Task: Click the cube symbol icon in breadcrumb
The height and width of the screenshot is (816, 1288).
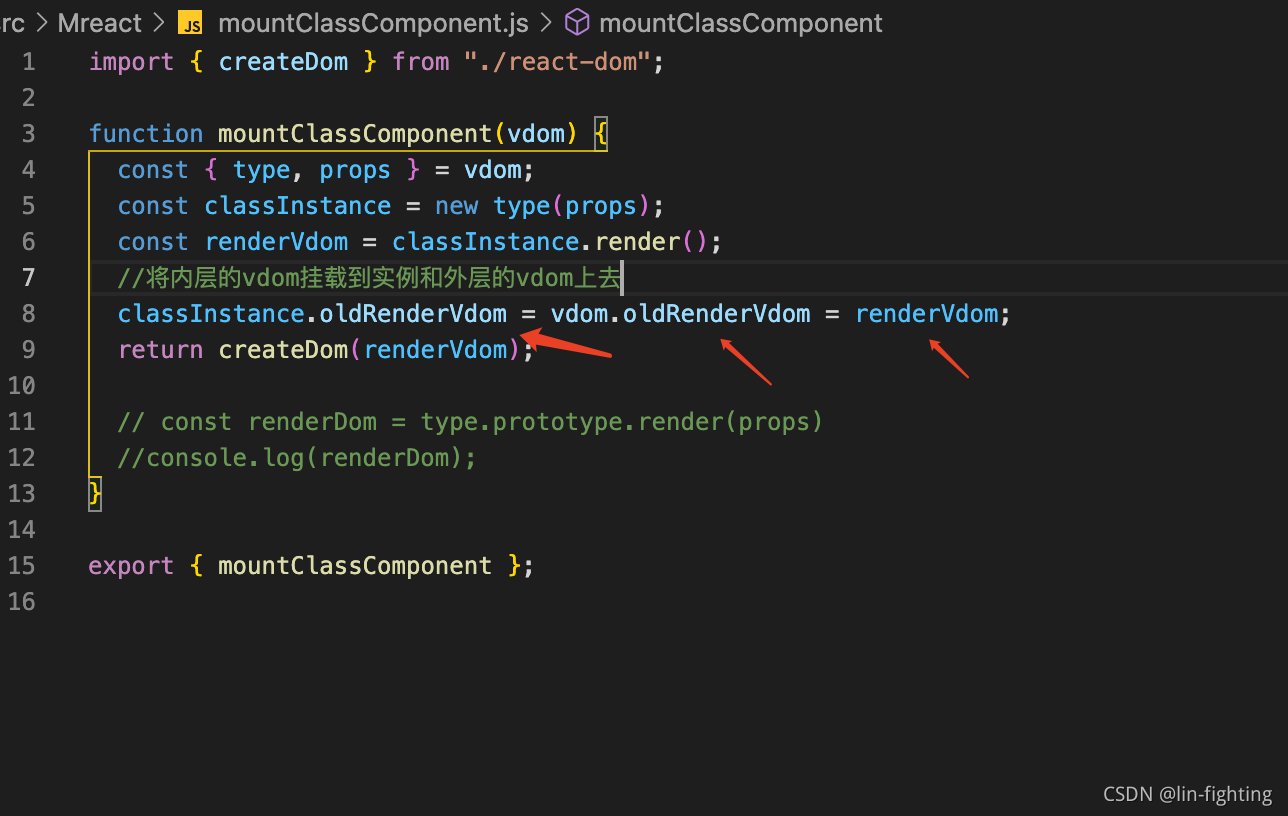Action: point(577,22)
